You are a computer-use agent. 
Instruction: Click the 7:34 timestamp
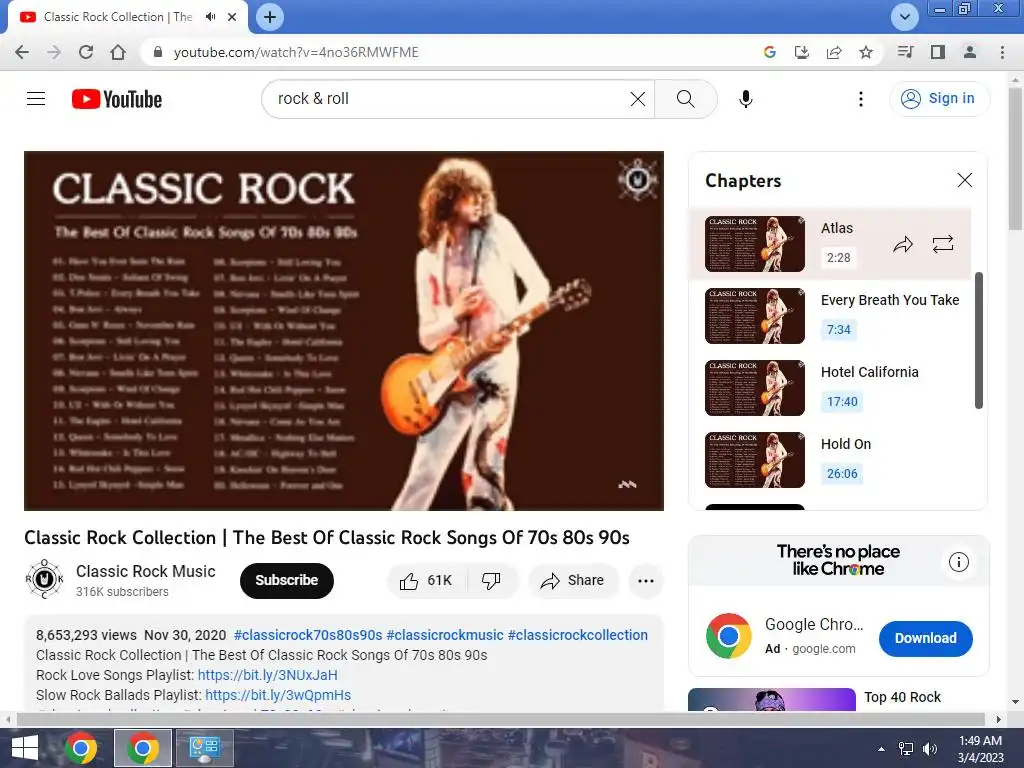(839, 330)
